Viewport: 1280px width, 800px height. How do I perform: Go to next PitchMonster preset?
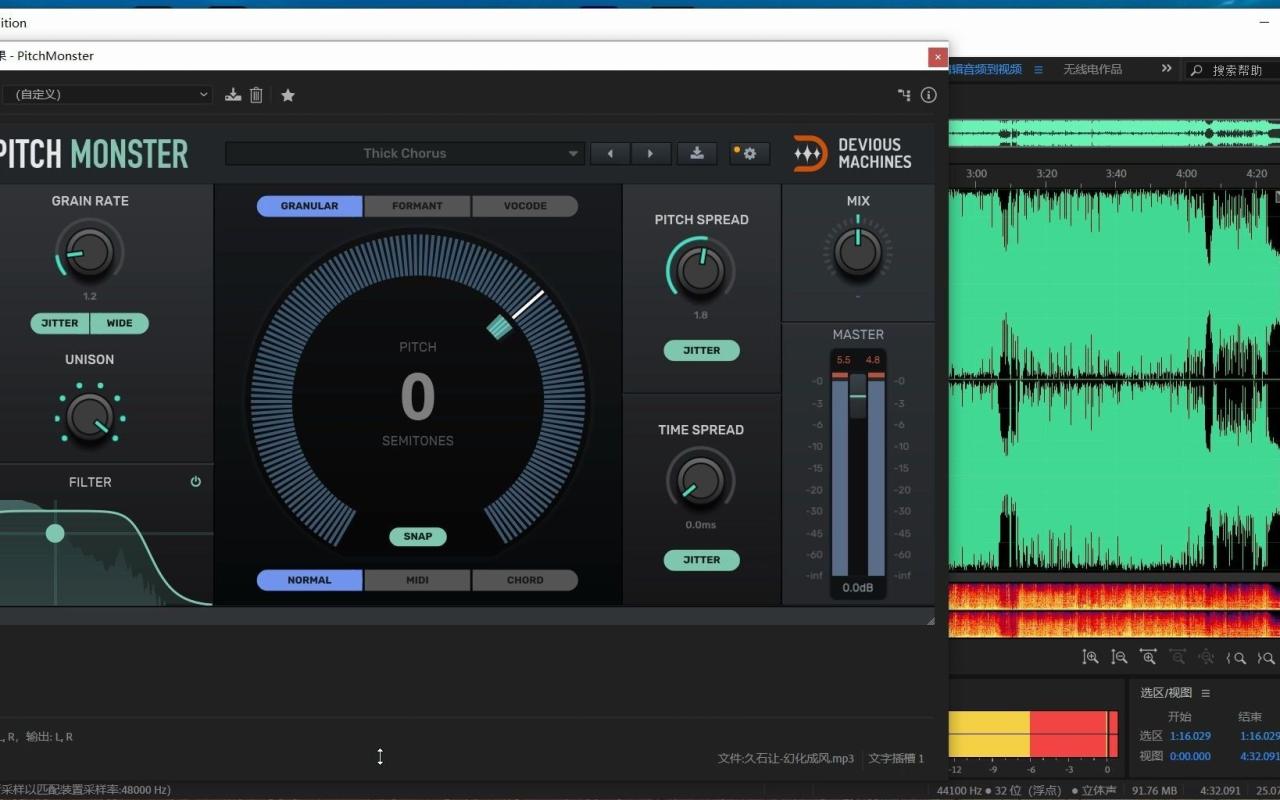(x=650, y=153)
